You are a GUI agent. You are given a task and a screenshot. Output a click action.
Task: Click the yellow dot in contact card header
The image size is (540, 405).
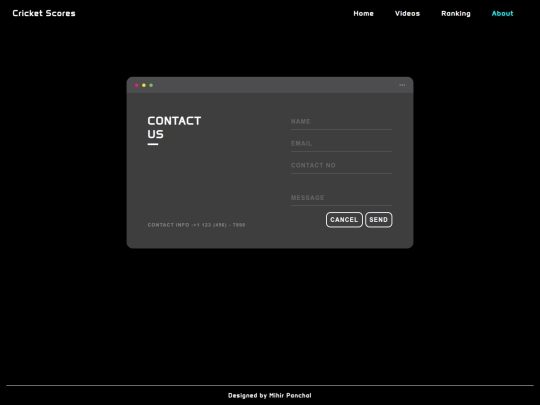(x=144, y=85)
